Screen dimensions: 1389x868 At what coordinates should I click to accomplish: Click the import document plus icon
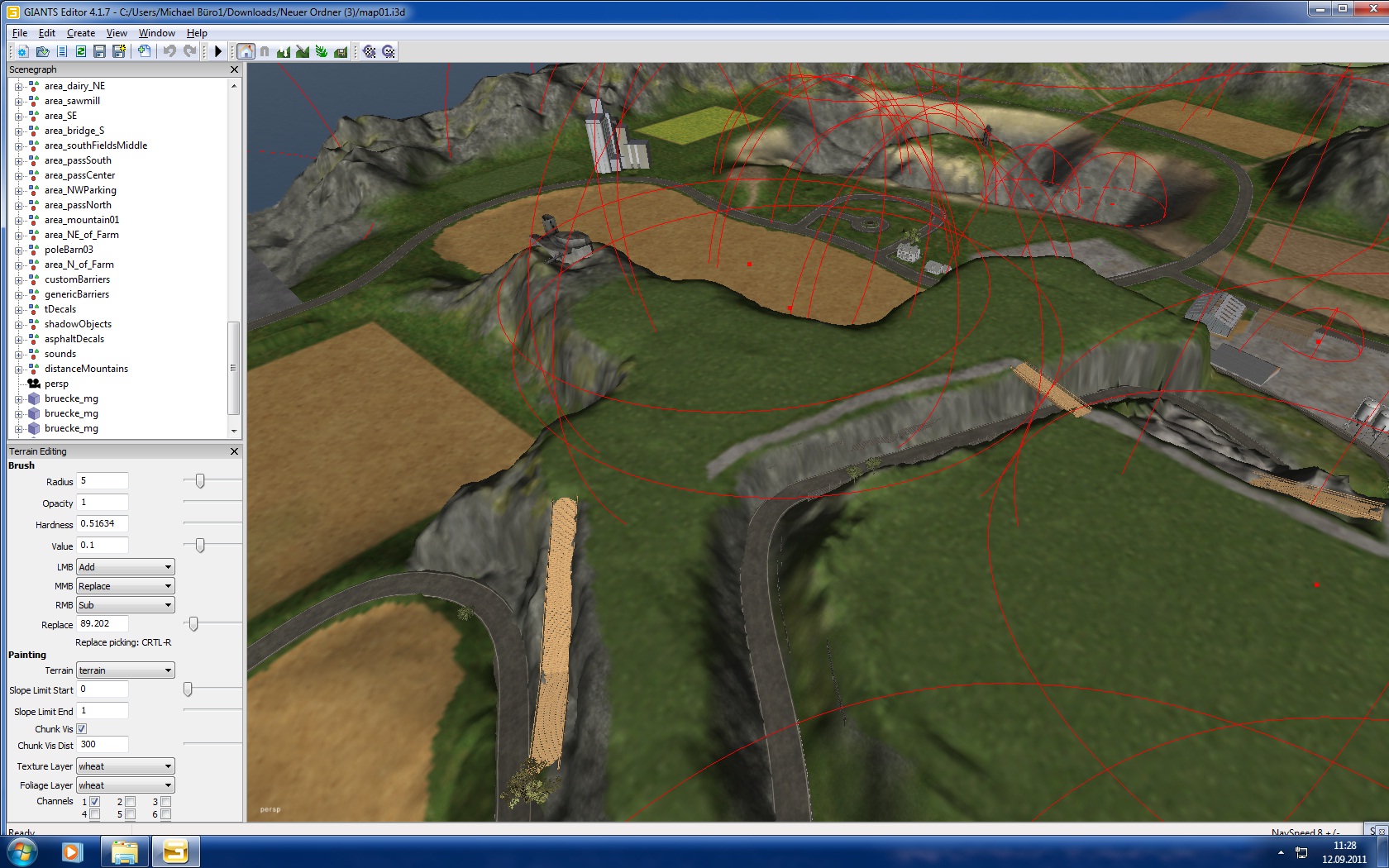144,51
